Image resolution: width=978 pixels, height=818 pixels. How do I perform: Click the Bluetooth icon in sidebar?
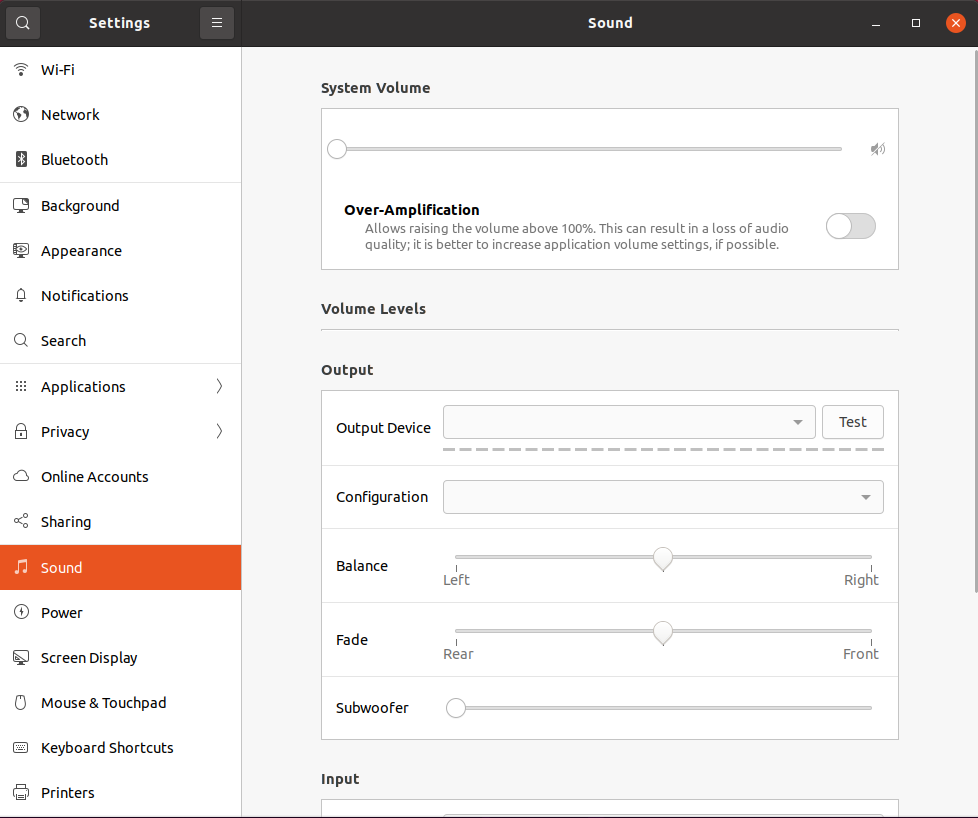21,159
